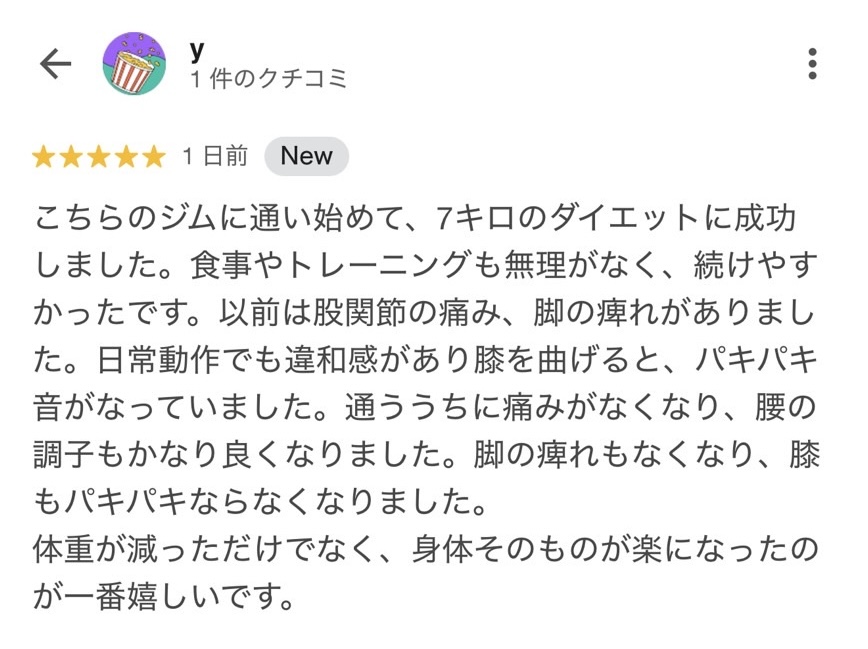This screenshot has width=868, height=649.
Task: Click the first rating star
Action: (44, 157)
